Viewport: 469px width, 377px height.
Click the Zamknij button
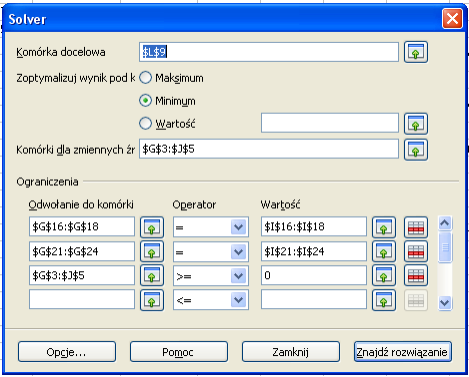(291, 352)
